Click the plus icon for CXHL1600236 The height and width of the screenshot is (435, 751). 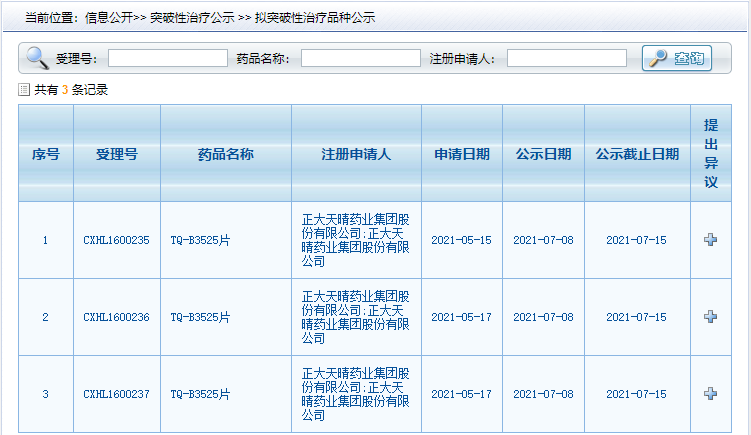[710, 317]
